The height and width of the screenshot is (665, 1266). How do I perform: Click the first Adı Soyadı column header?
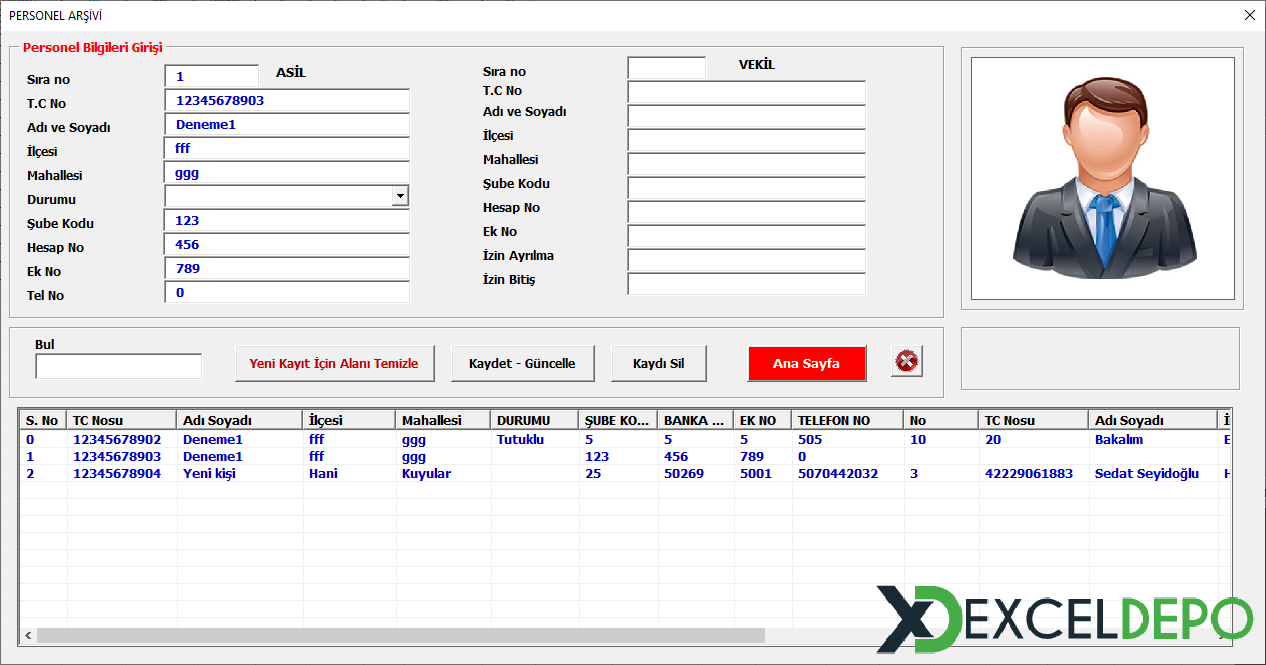point(240,420)
